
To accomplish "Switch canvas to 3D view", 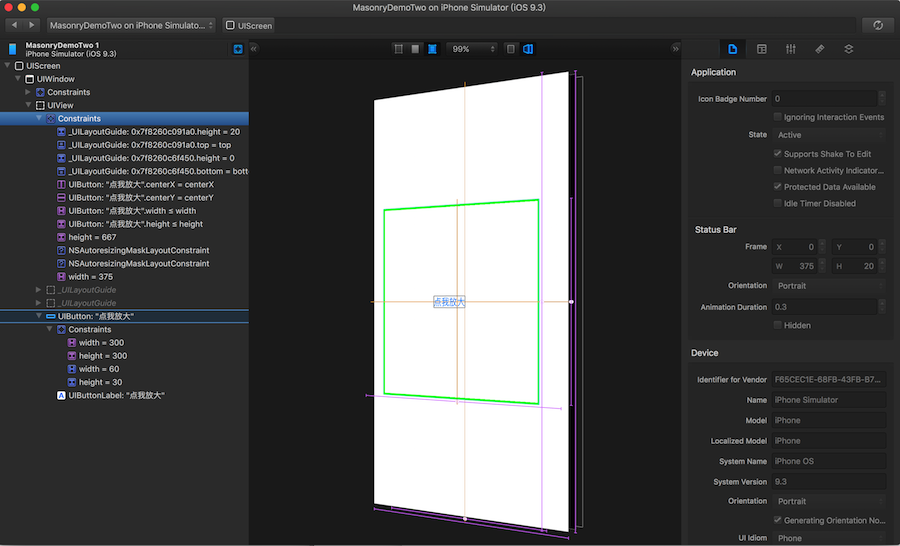I will (528, 49).
